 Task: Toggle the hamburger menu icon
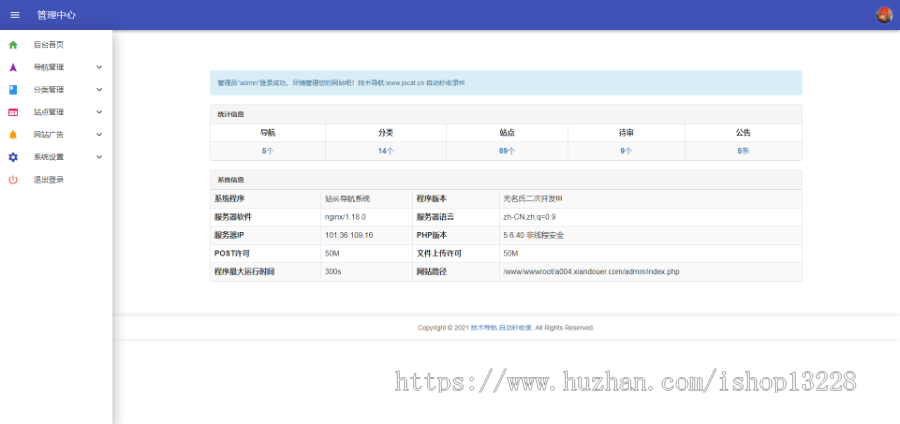click(x=15, y=15)
